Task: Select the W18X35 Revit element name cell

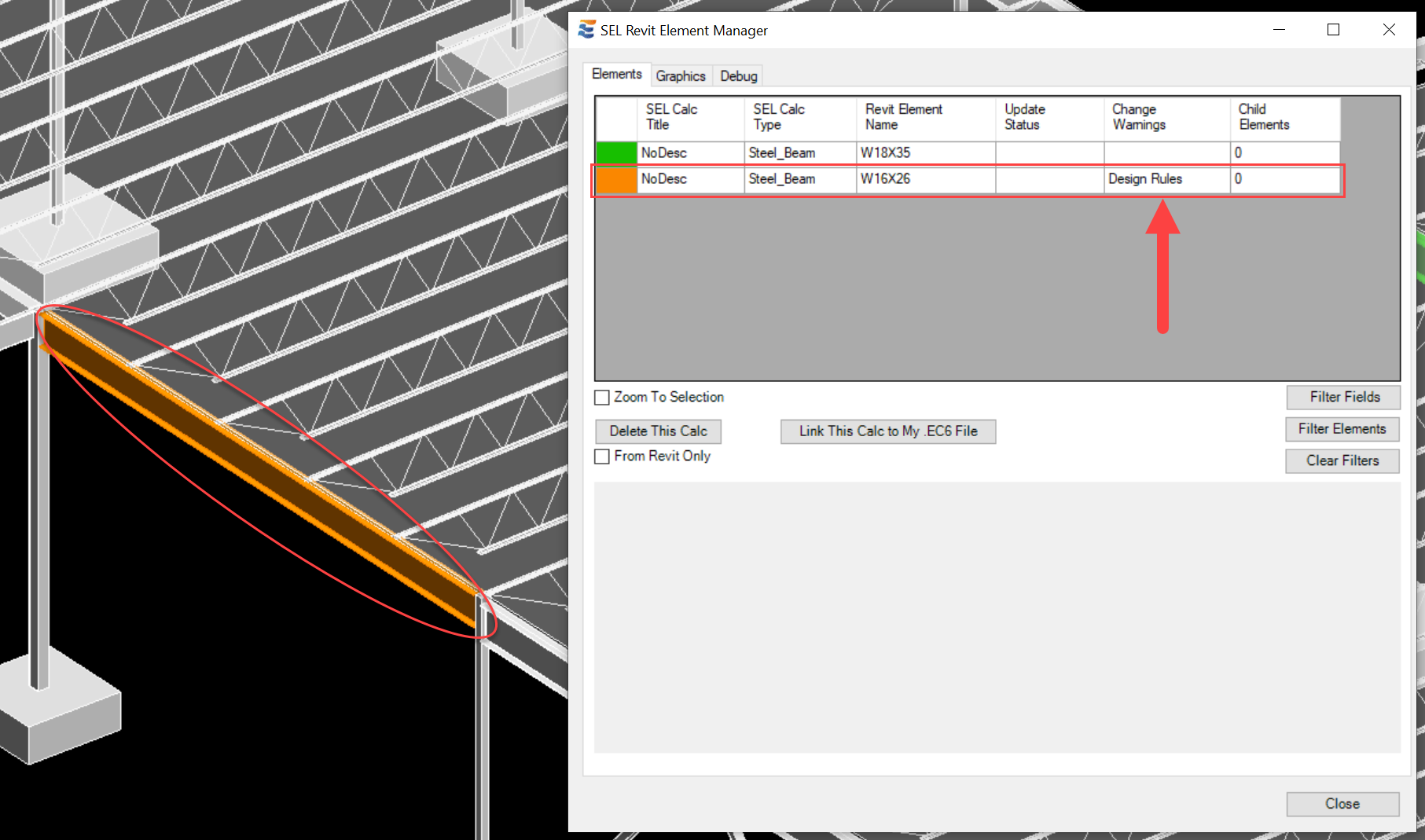Action: pyautogui.click(x=926, y=152)
